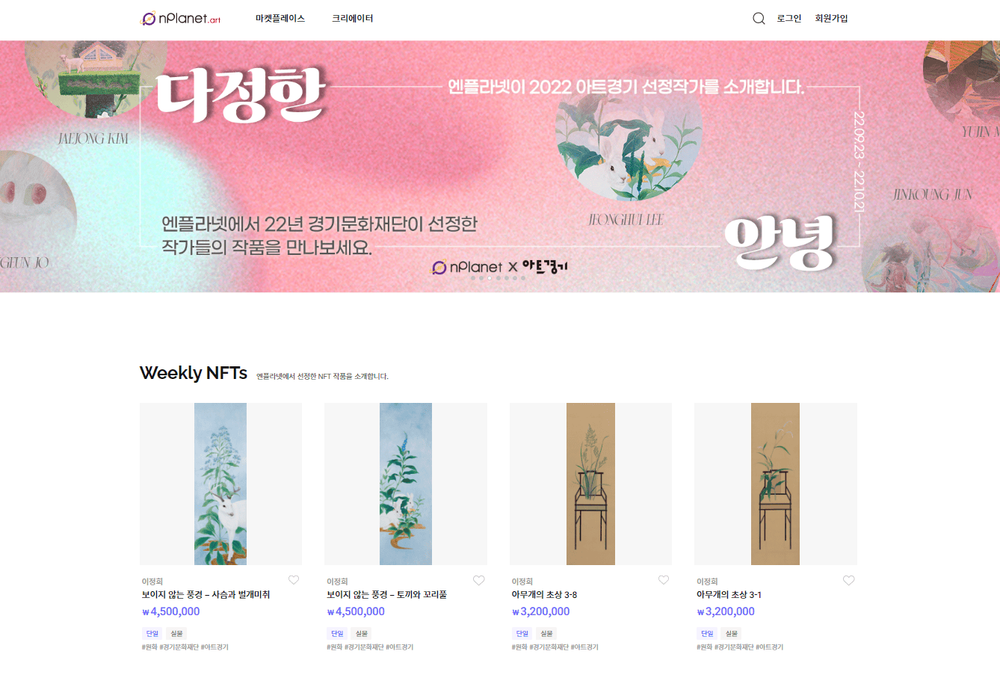Viewport: 1000px width, 681px height.
Task: Open the 아무개의 초상 3-1 title link
Action: pyautogui.click(x=728, y=594)
